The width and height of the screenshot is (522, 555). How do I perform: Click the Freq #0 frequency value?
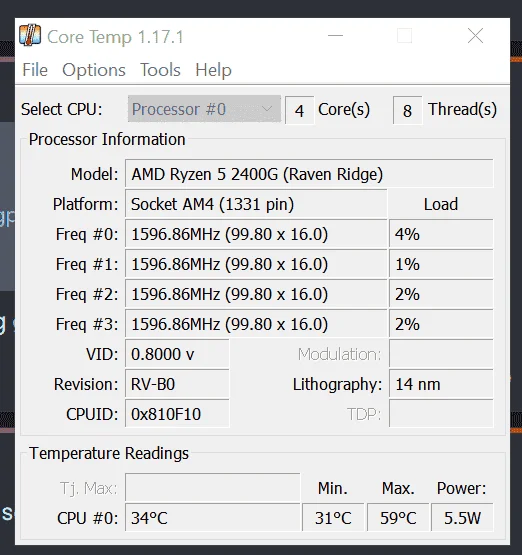point(256,234)
